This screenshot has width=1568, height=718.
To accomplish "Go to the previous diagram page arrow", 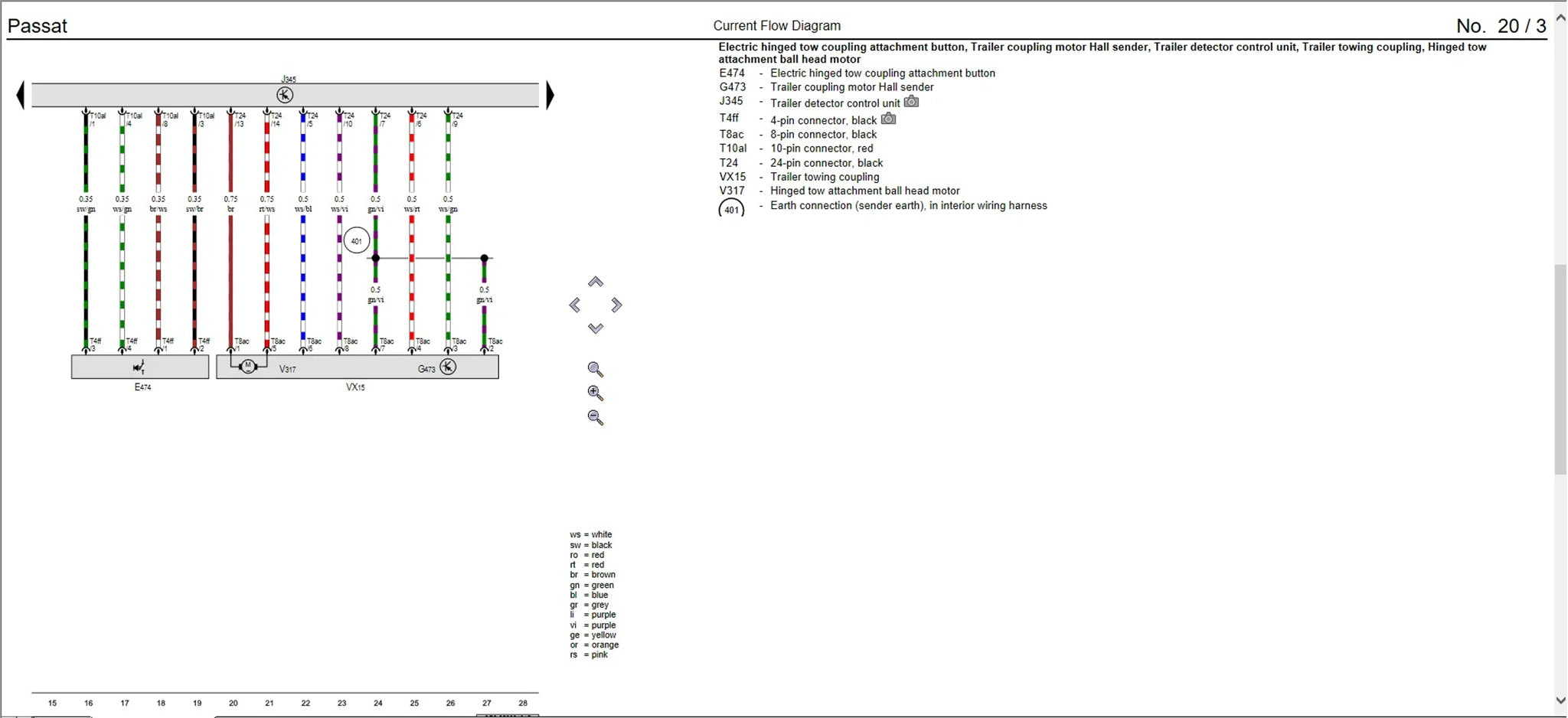I will click(21, 96).
